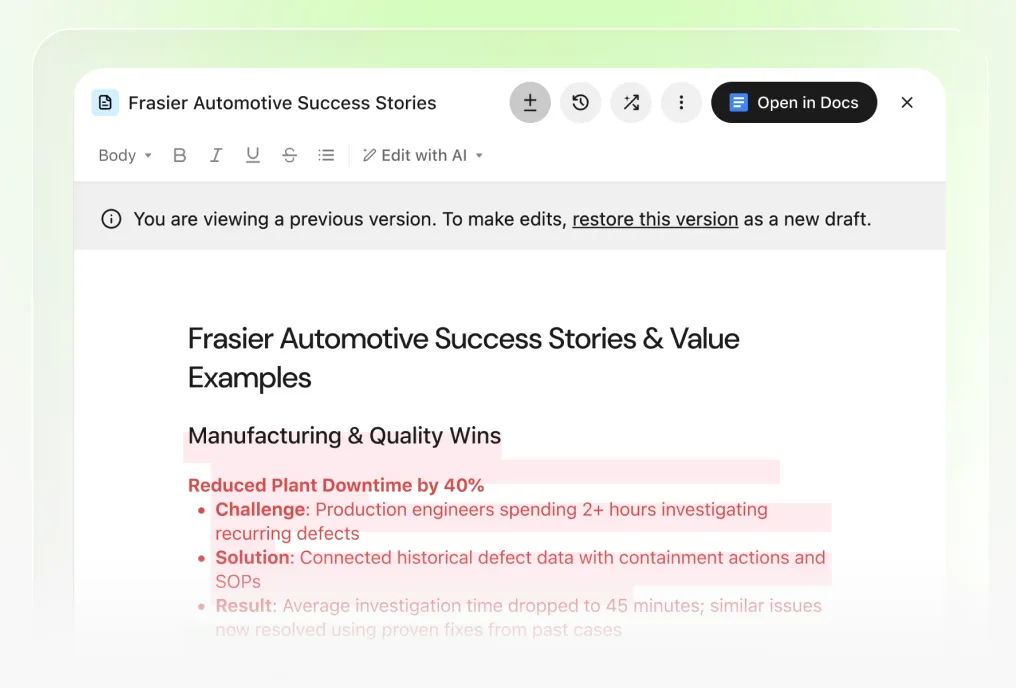Click the pencil icon beside Edit with AI
The height and width of the screenshot is (688, 1016).
point(369,155)
